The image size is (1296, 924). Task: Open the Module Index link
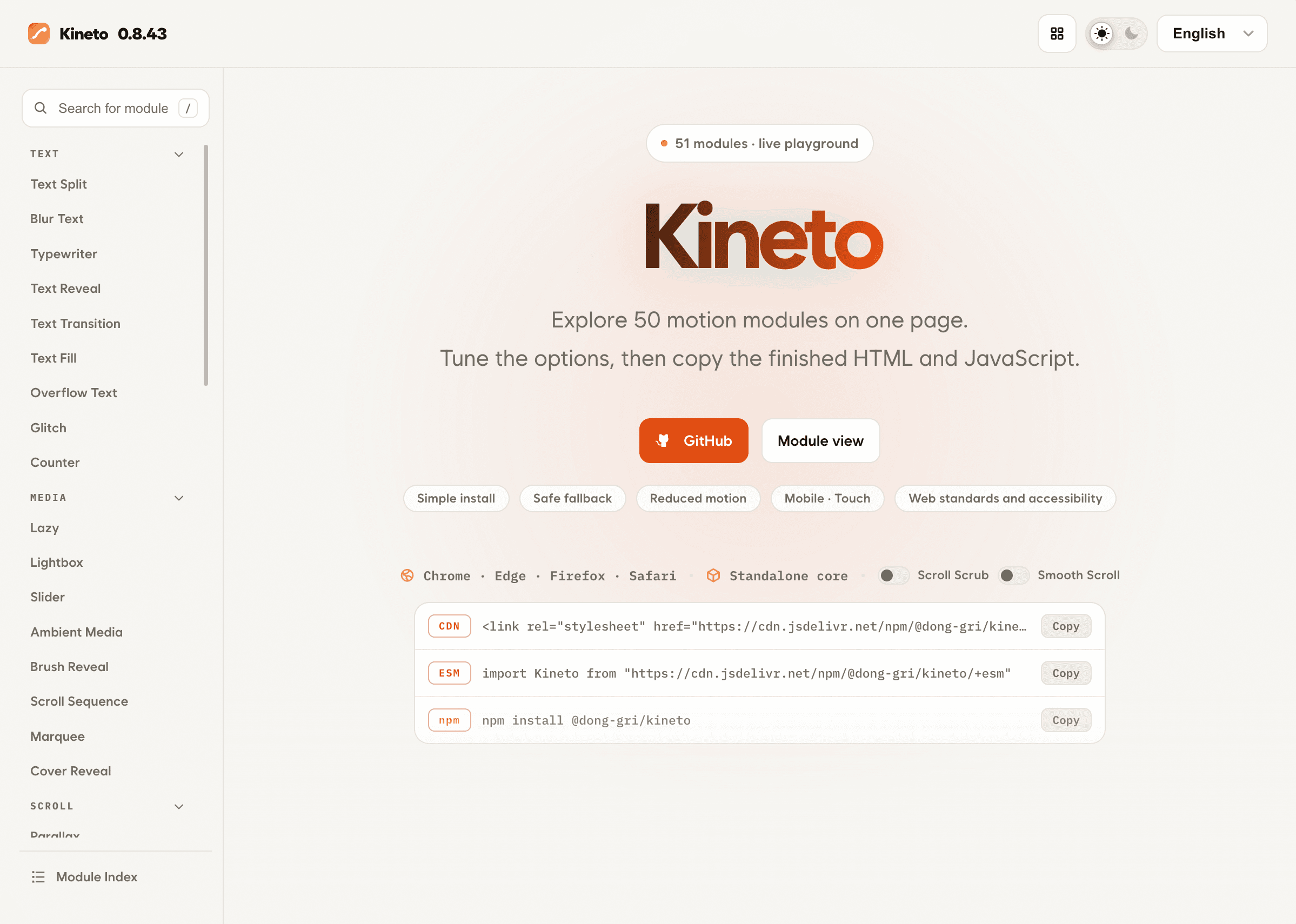point(97,877)
